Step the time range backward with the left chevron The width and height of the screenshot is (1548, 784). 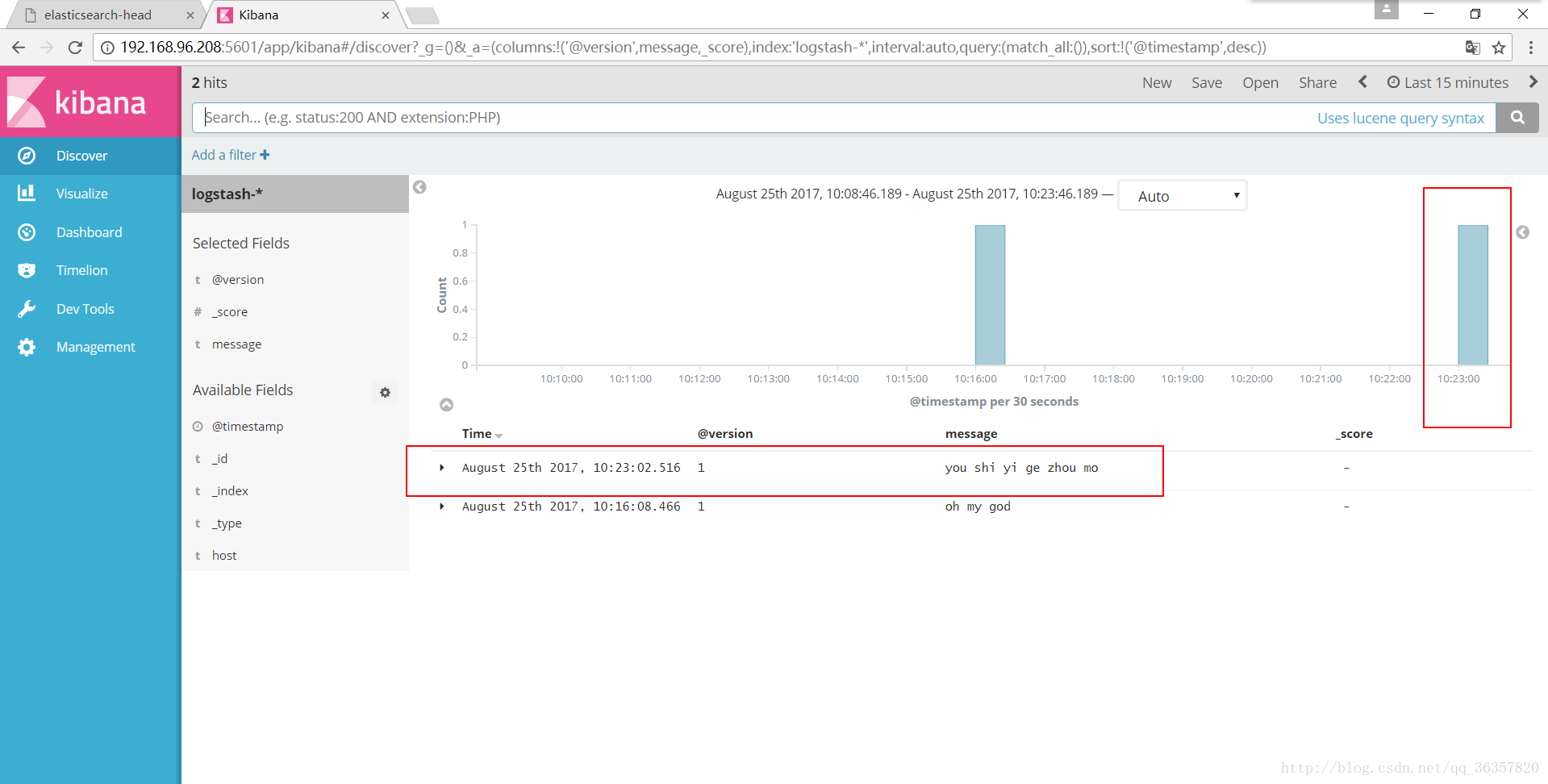pyautogui.click(x=1362, y=81)
